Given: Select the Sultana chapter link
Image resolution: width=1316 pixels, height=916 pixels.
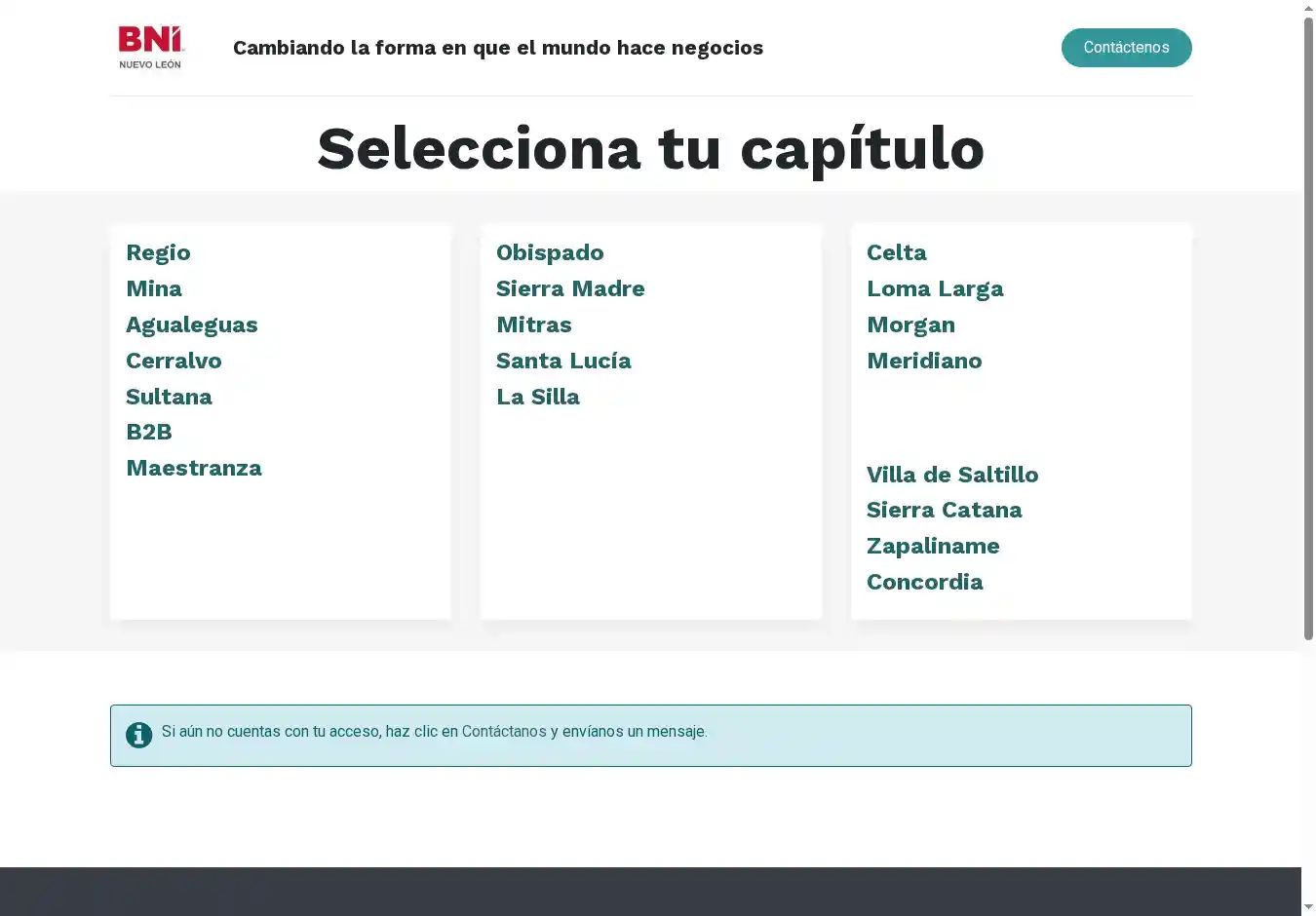Looking at the screenshot, I should [169, 398].
